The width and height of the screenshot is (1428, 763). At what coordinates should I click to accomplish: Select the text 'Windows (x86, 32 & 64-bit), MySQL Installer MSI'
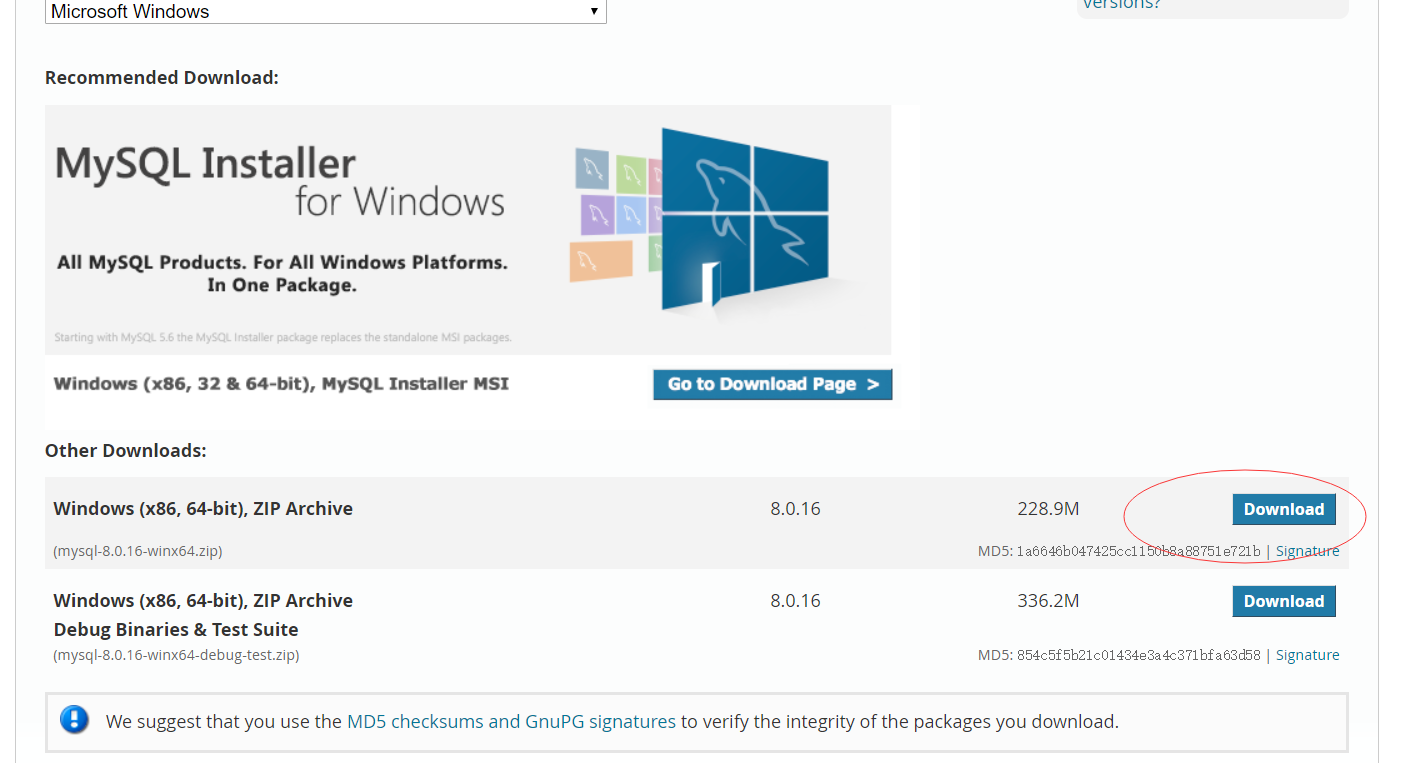tap(281, 384)
